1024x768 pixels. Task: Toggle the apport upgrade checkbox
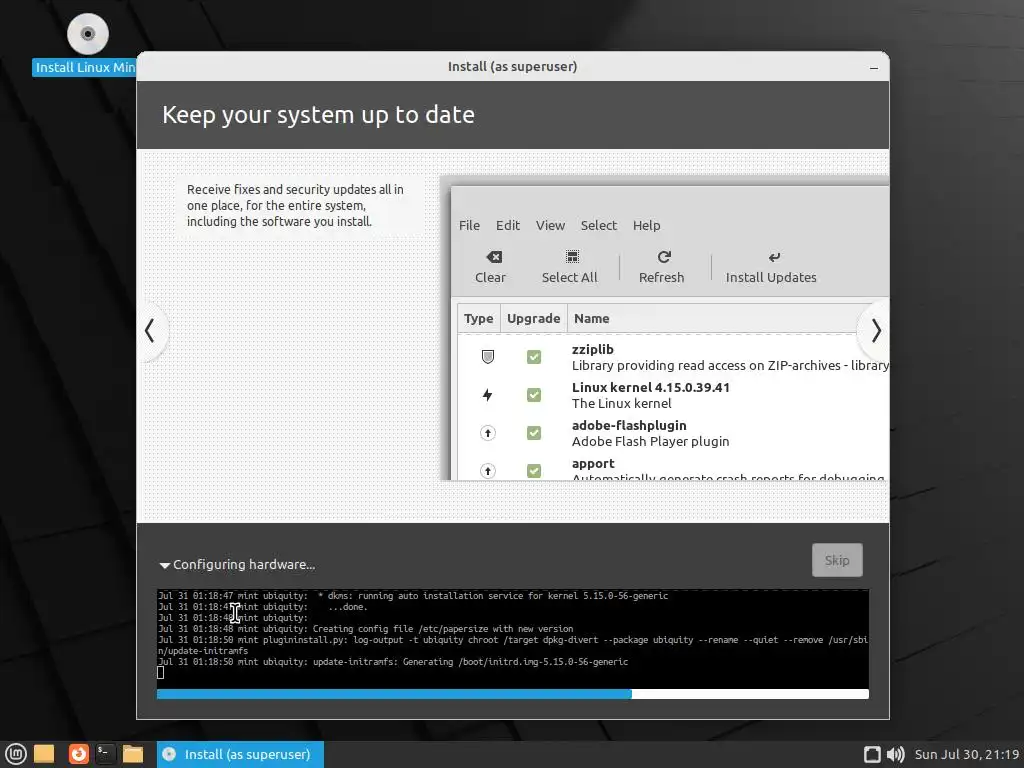click(534, 471)
